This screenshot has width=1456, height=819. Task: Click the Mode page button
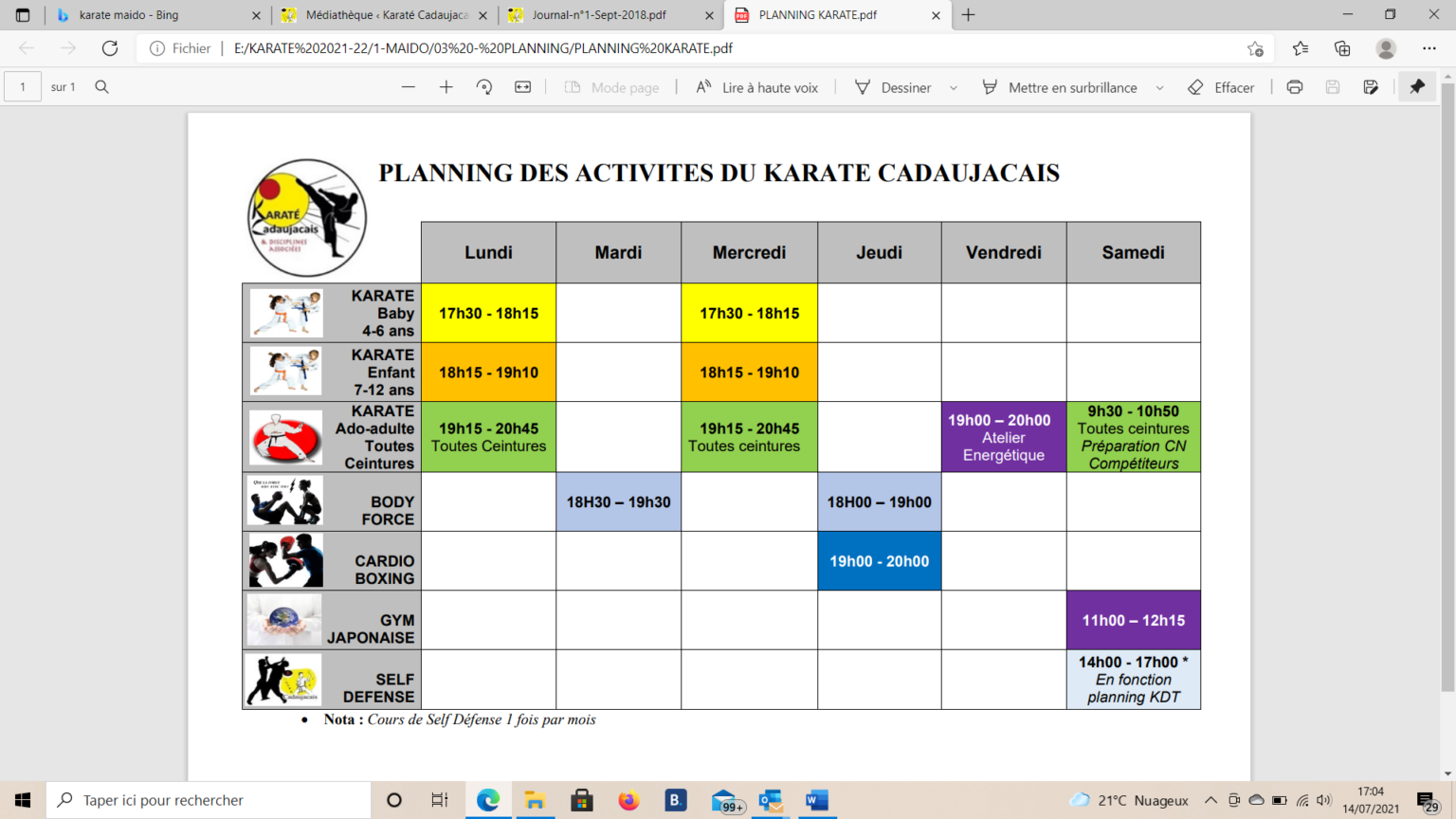tap(611, 87)
